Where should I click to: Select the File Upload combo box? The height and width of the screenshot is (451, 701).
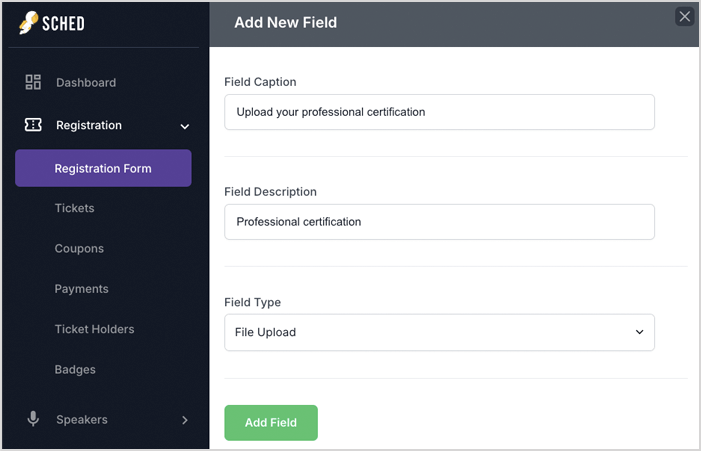click(439, 332)
